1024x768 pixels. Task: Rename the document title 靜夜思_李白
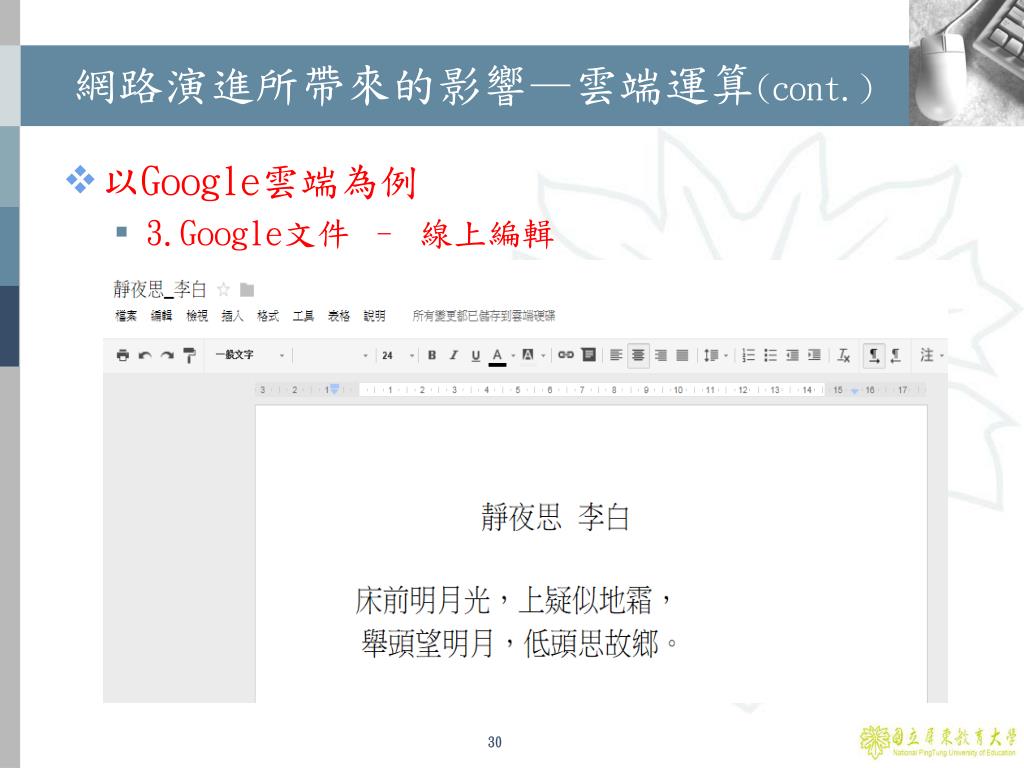click(160, 289)
